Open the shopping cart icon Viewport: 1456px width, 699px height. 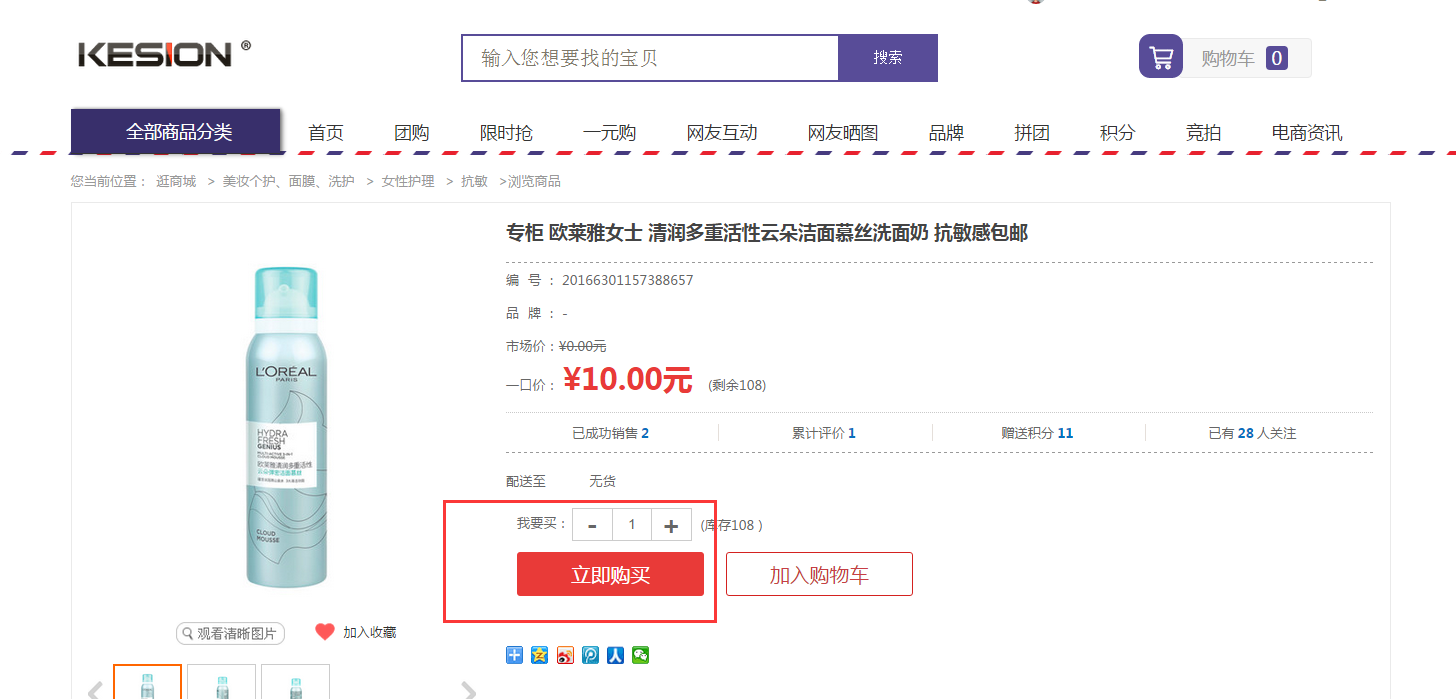coord(1161,57)
